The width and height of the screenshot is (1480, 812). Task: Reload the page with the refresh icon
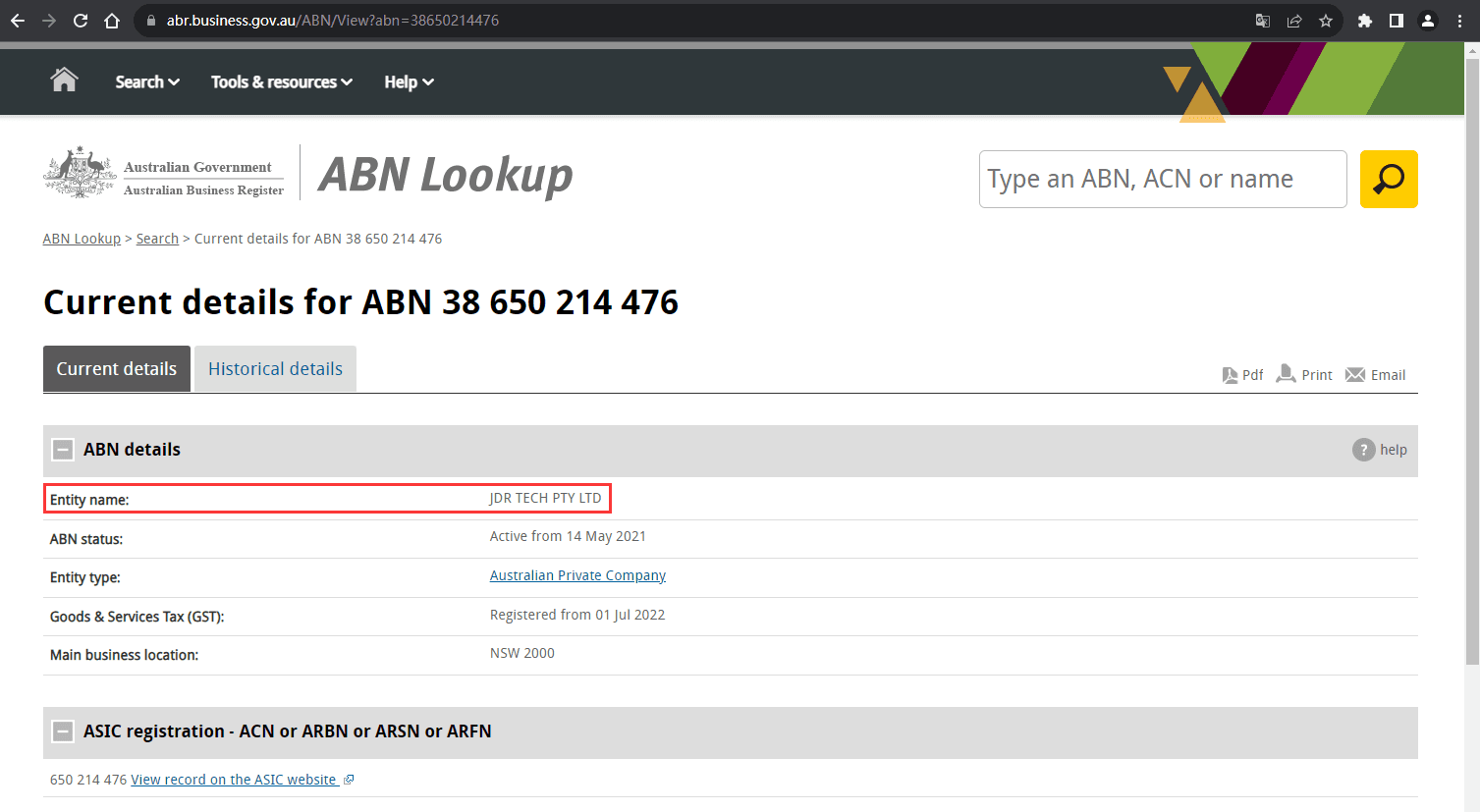81,21
